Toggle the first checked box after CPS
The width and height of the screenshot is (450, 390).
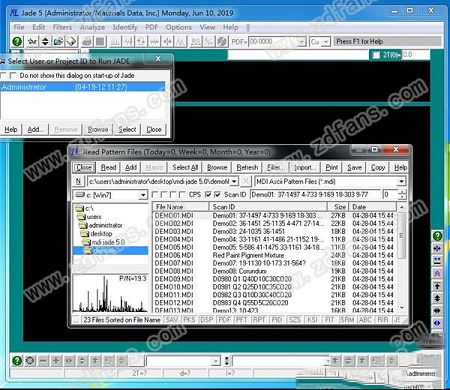click(x=208, y=194)
